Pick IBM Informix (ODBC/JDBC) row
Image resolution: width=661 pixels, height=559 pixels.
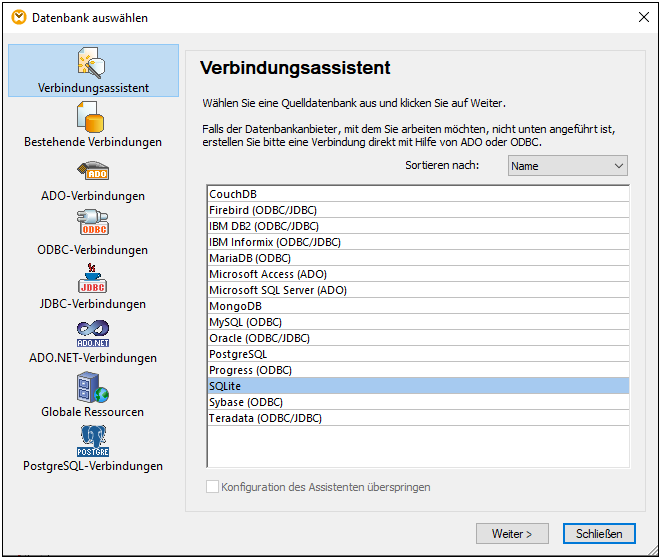pos(418,242)
